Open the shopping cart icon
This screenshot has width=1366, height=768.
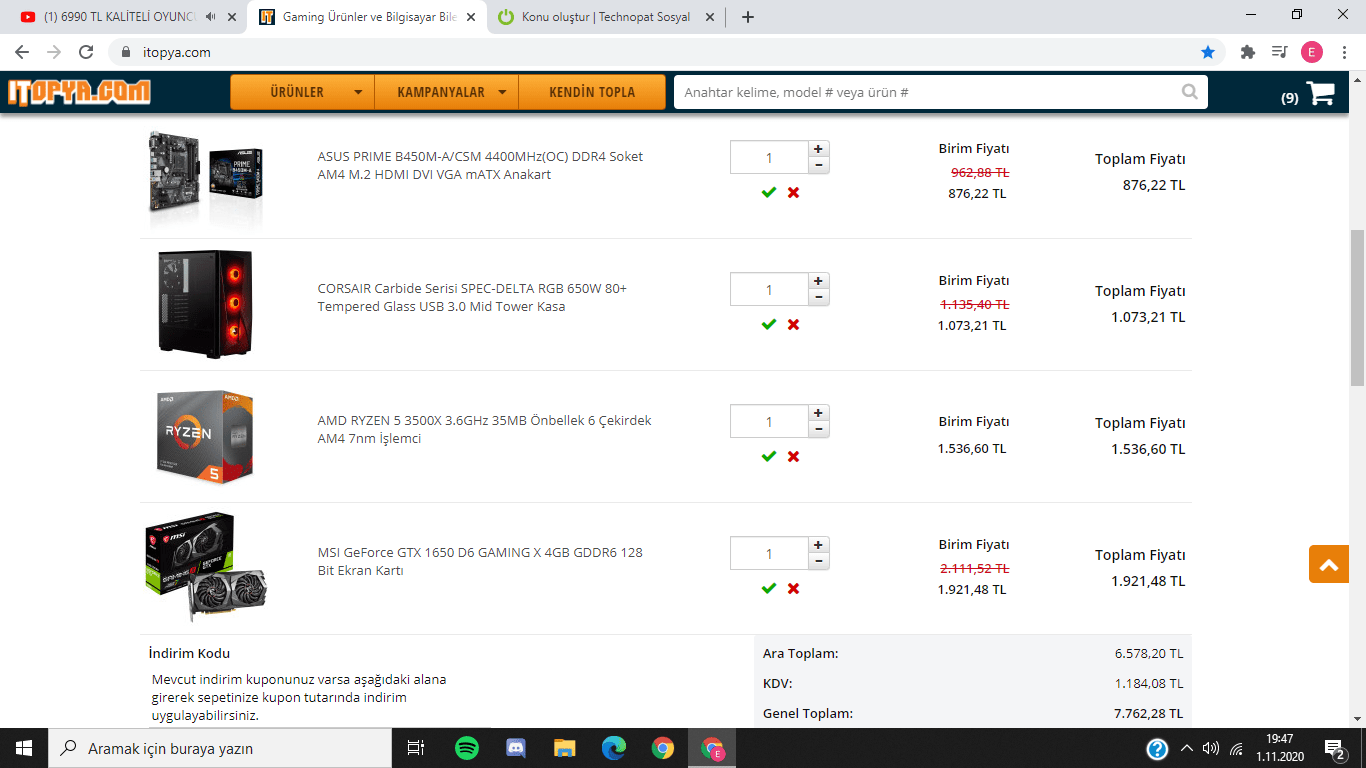point(1320,93)
